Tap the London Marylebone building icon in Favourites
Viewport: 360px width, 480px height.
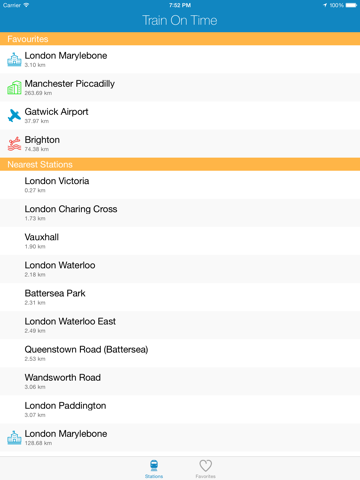pos(14,59)
